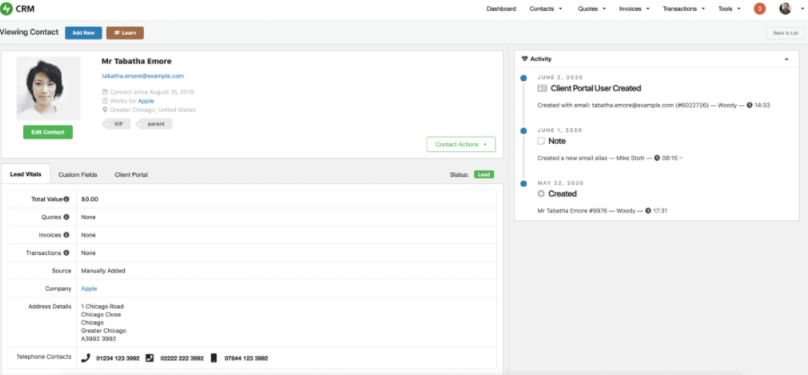Image resolution: width=808 pixels, height=375 pixels.
Task: Click the info icon next to Quotes
Action: 66,217
